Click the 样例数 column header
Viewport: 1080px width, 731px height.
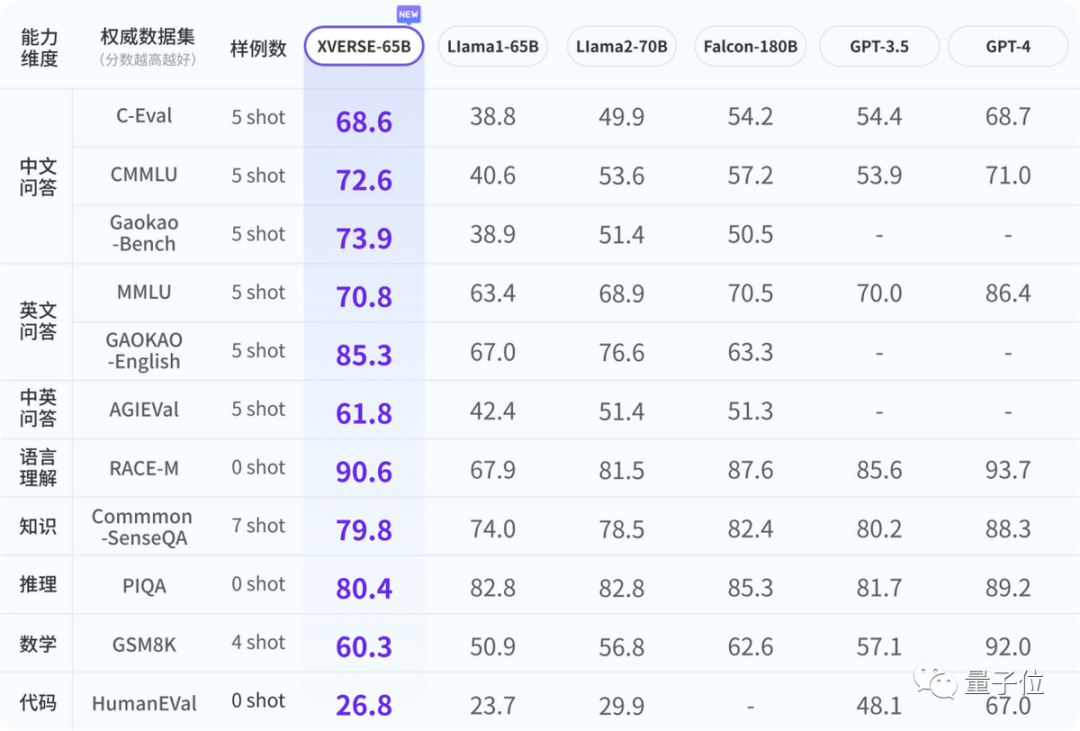(x=258, y=48)
